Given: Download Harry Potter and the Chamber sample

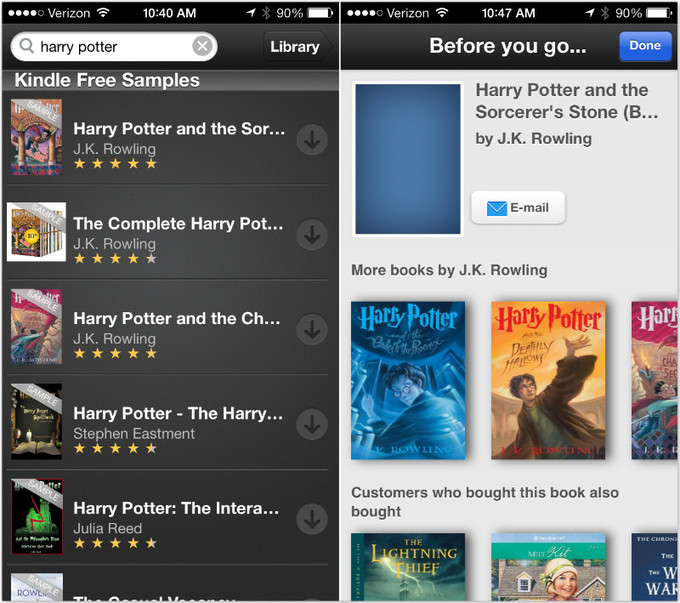Looking at the screenshot, I should [x=312, y=330].
